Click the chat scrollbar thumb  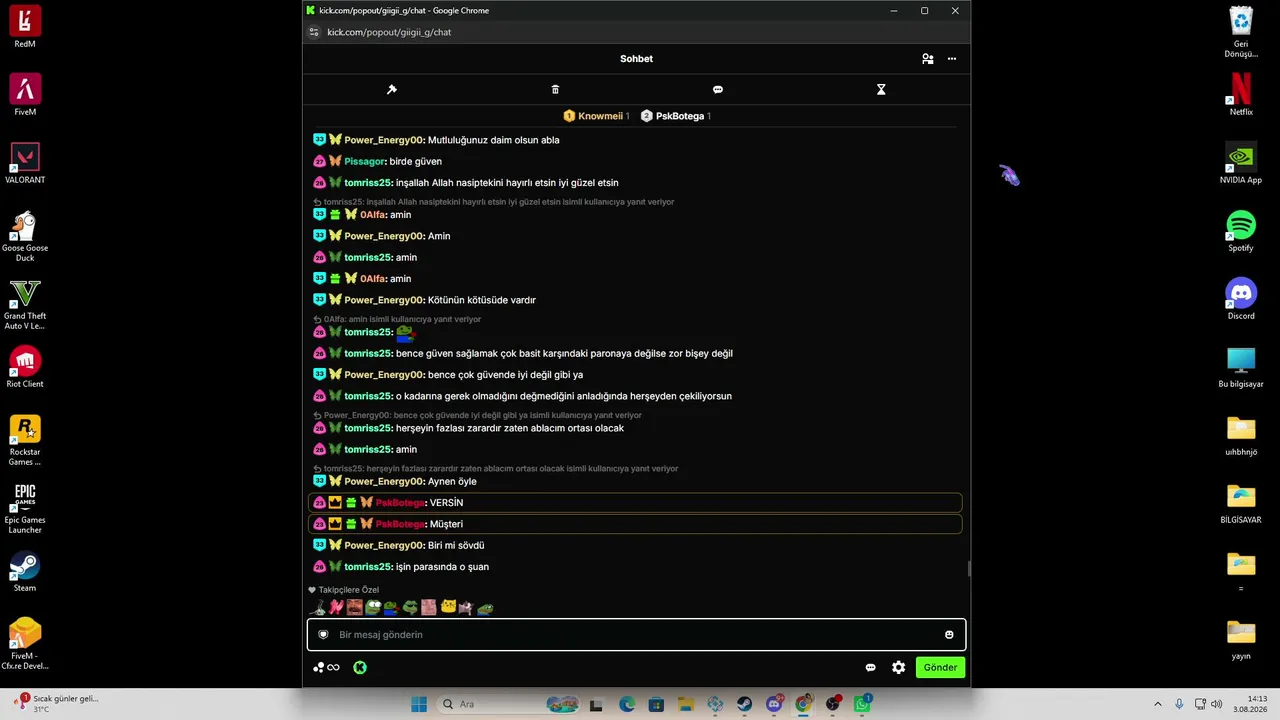968,569
